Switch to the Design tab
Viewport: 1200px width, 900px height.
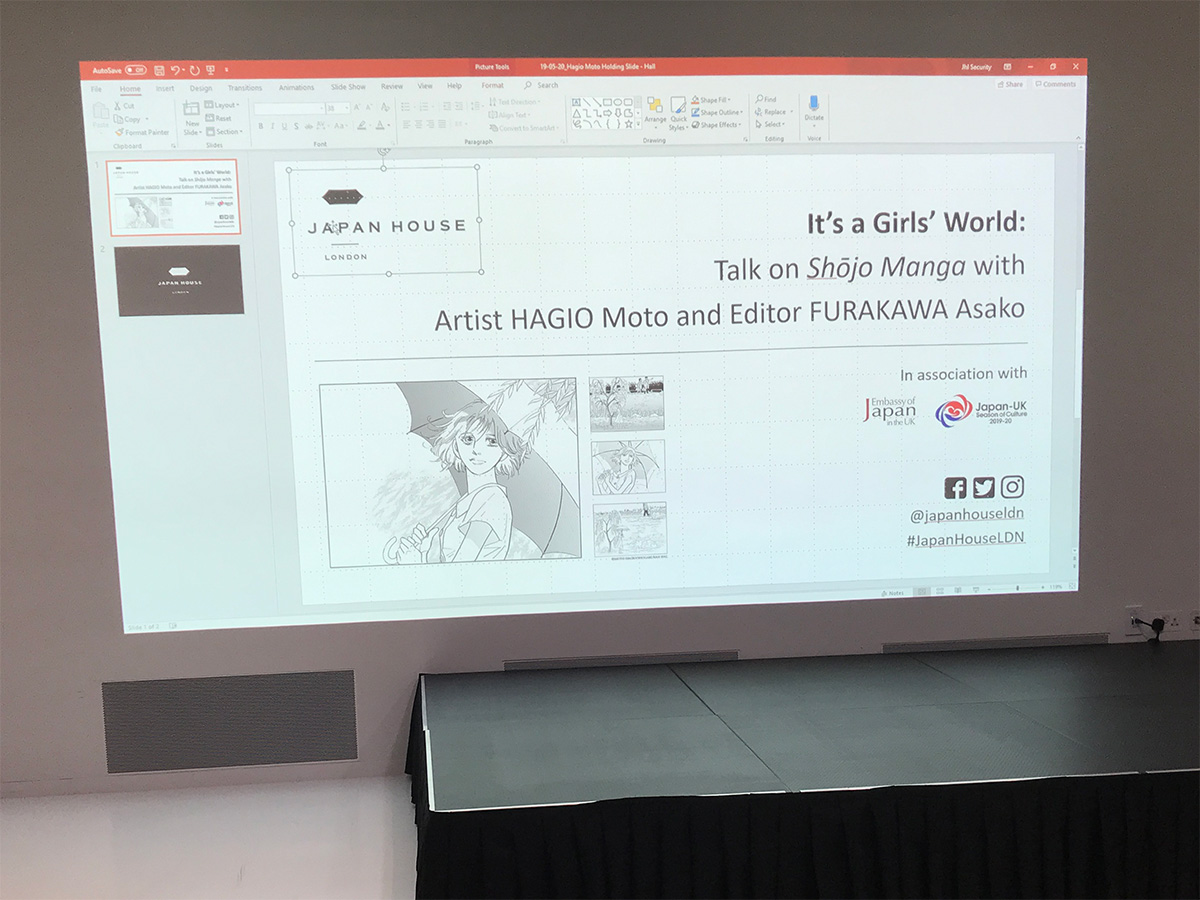pos(201,88)
